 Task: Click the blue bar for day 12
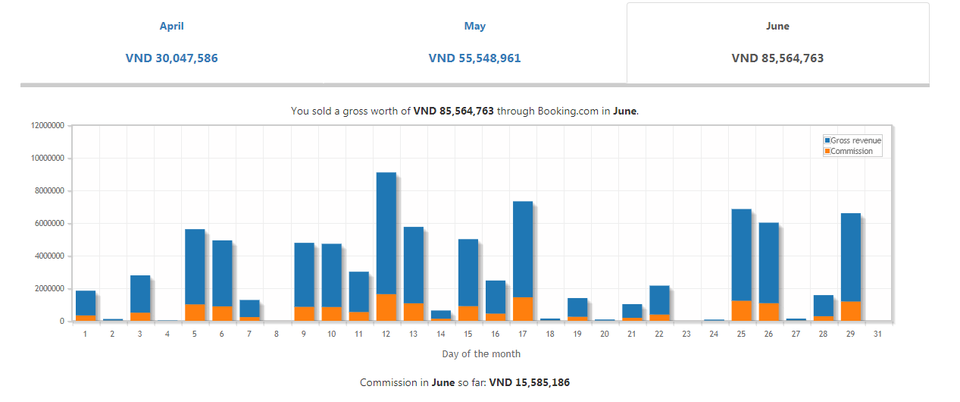[x=386, y=233]
